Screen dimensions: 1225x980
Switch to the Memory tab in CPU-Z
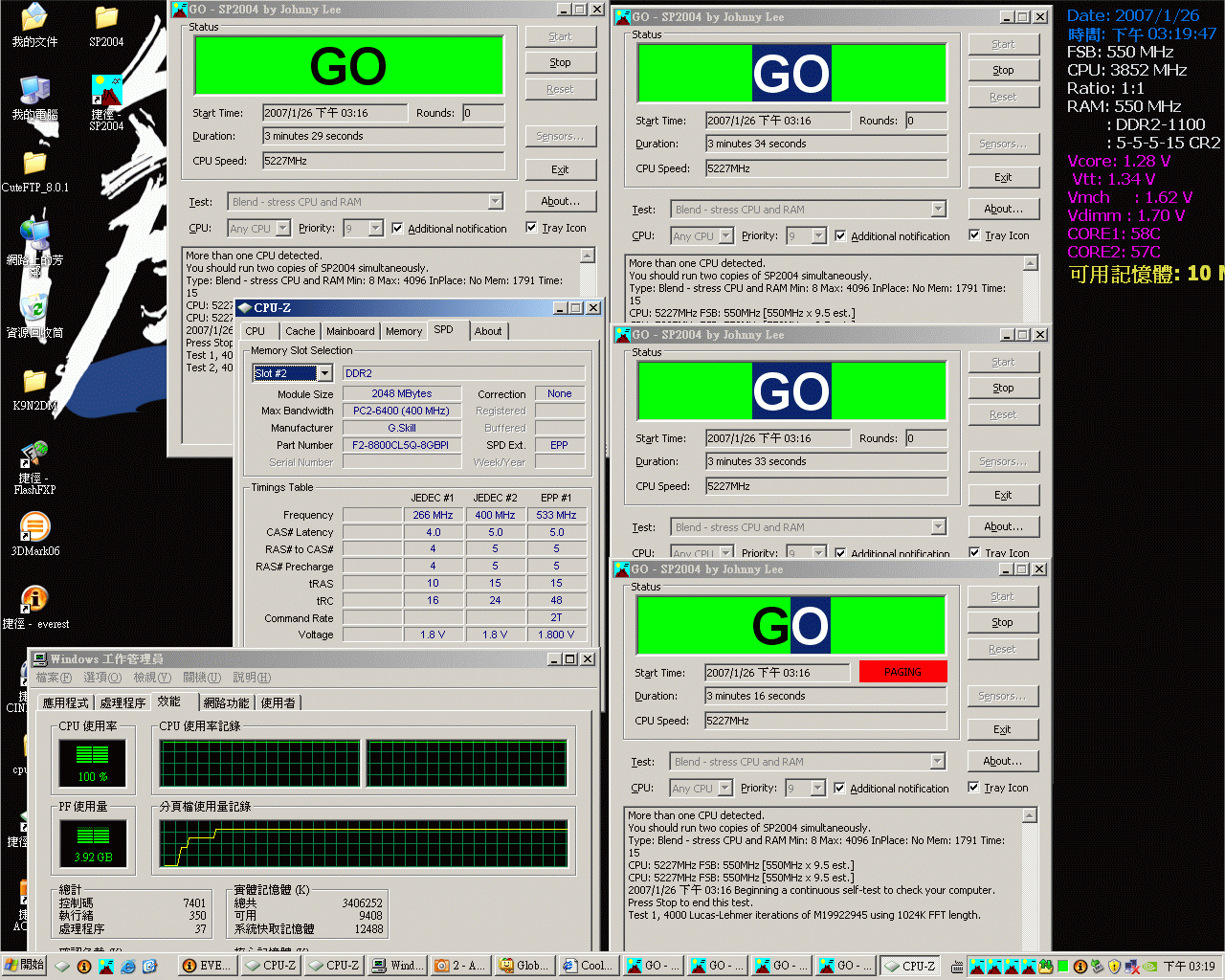pyautogui.click(x=404, y=331)
